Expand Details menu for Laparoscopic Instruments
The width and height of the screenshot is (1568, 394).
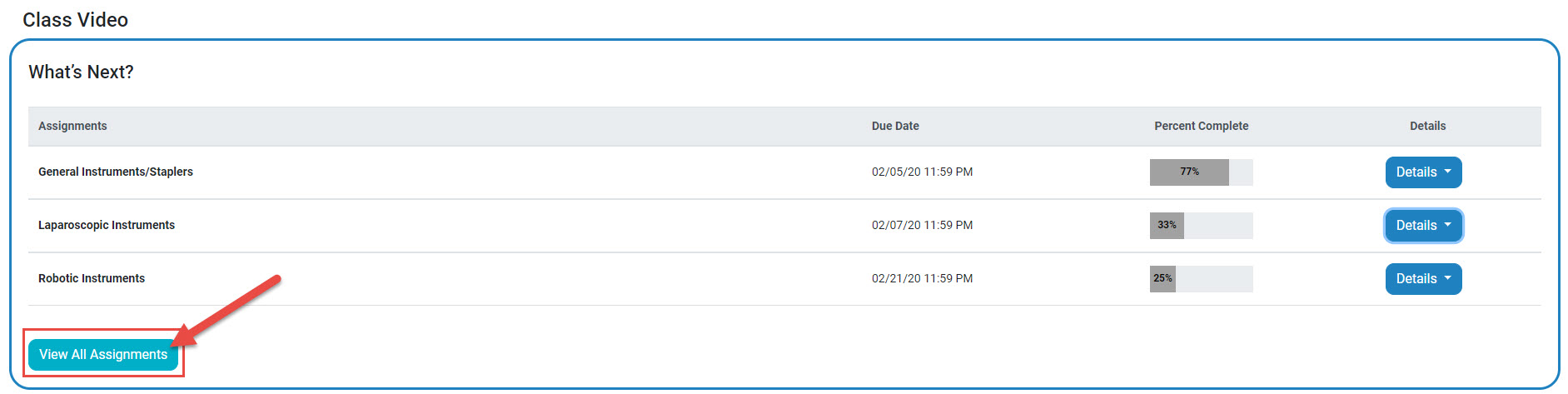click(1423, 226)
